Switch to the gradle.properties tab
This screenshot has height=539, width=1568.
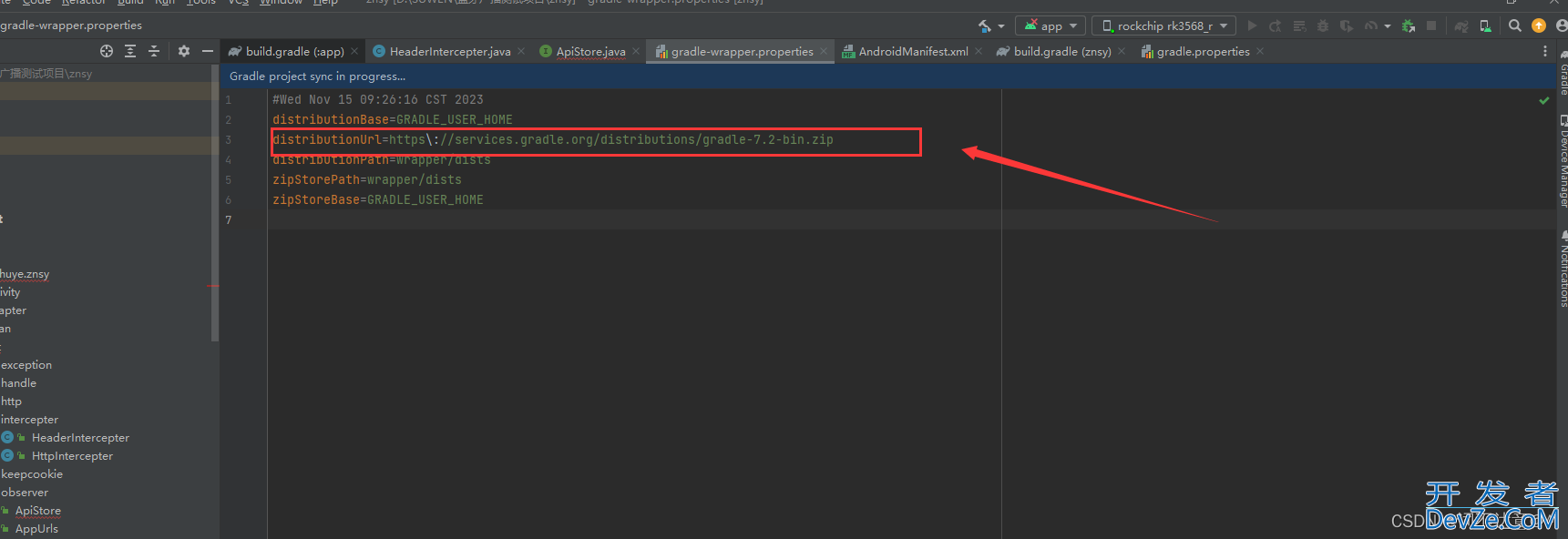tap(1202, 52)
